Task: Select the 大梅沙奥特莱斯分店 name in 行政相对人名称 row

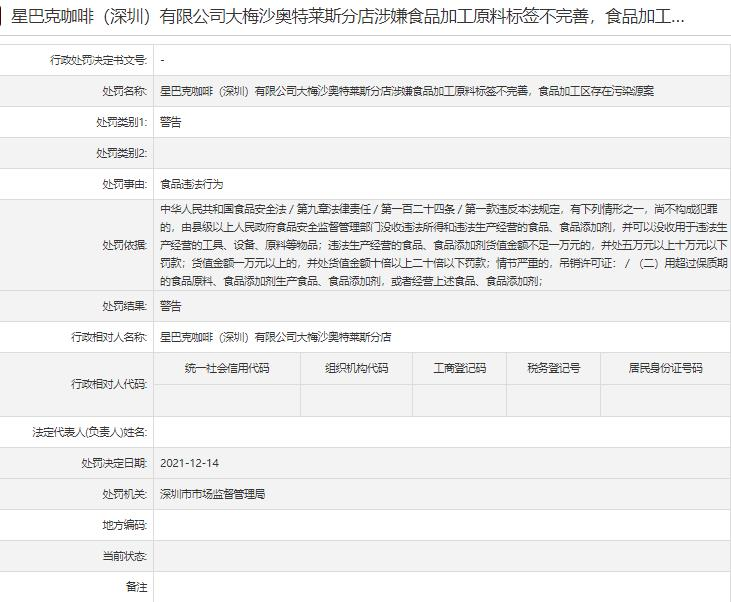Action: [276, 337]
